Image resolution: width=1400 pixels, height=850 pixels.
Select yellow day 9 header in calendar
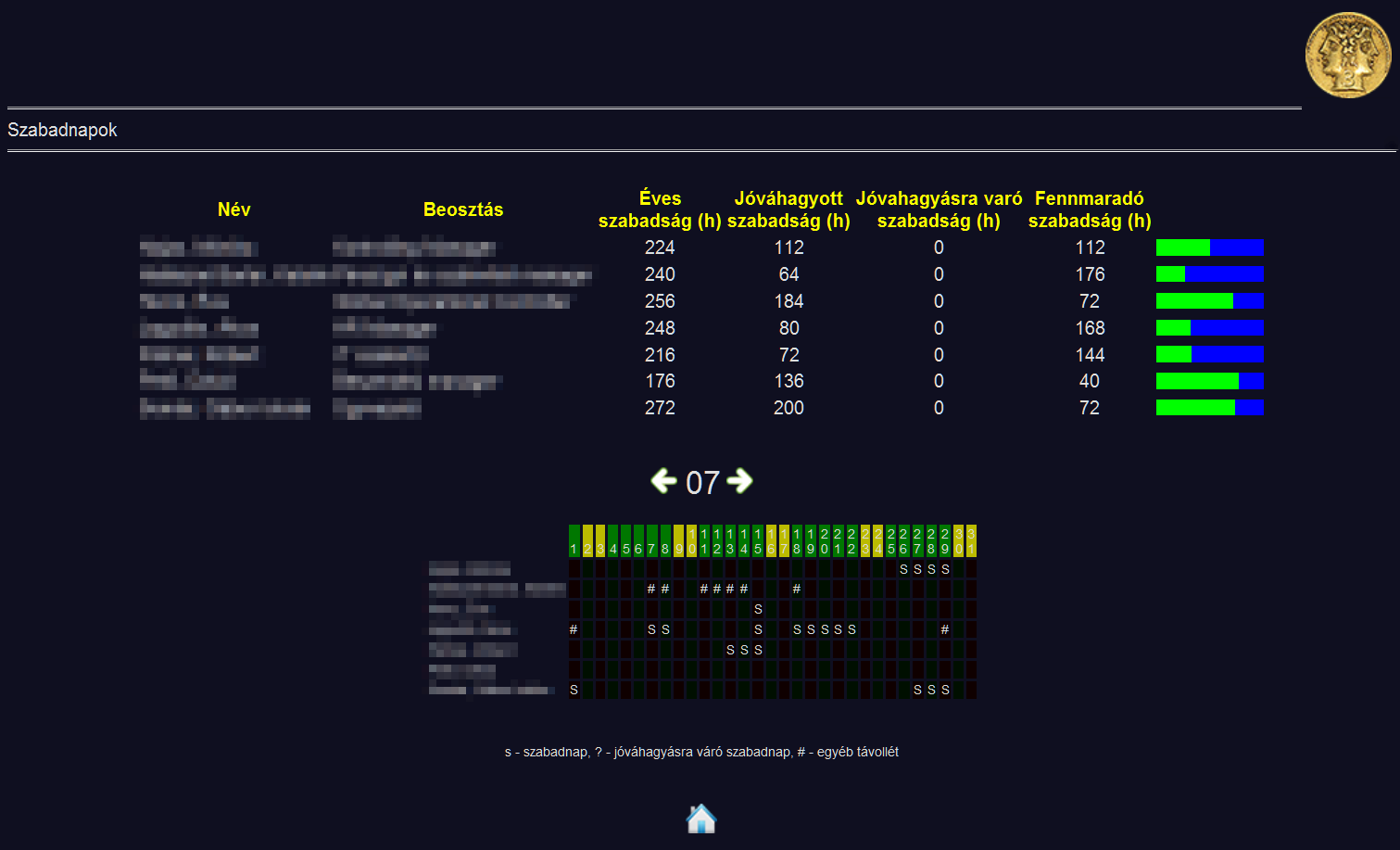pos(678,541)
